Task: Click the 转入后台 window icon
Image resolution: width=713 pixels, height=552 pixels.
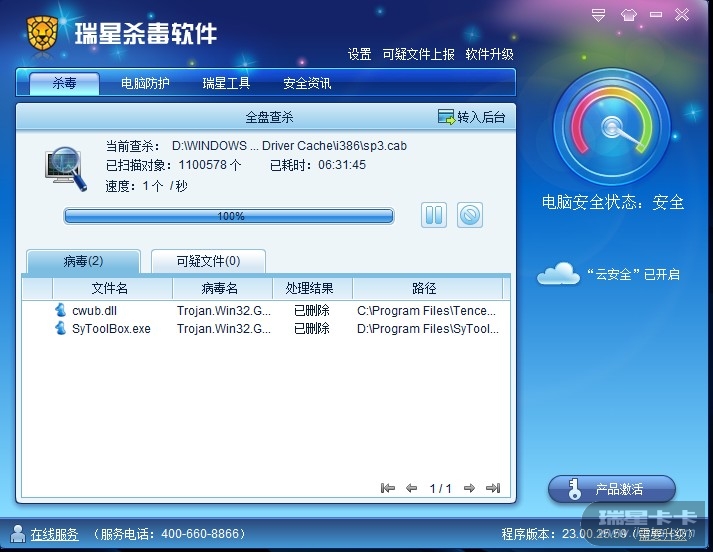Action: [446, 117]
